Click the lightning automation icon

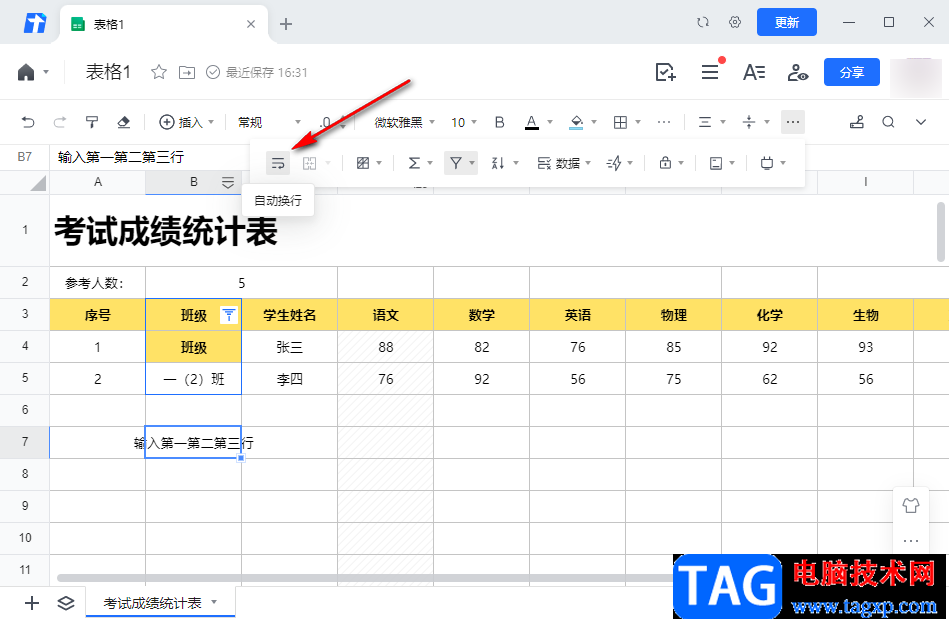coord(614,163)
